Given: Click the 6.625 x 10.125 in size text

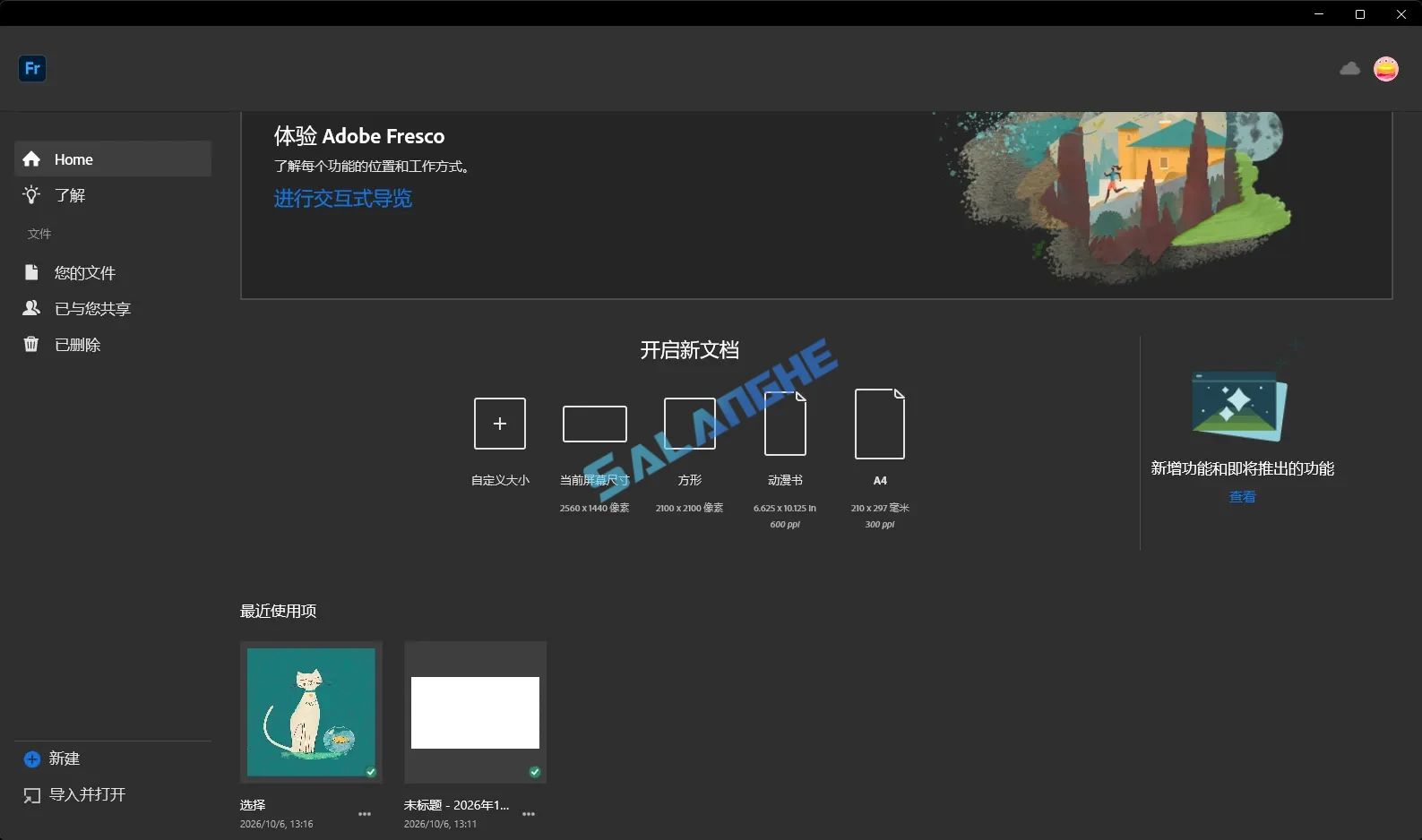Looking at the screenshot, I should pos(785,508).
